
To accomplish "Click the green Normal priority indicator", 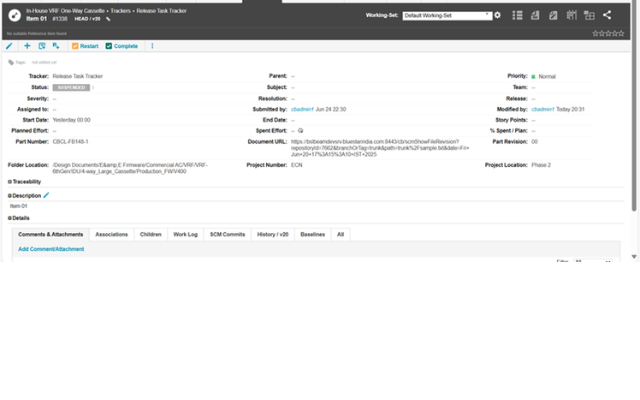I will coord(533,77).
